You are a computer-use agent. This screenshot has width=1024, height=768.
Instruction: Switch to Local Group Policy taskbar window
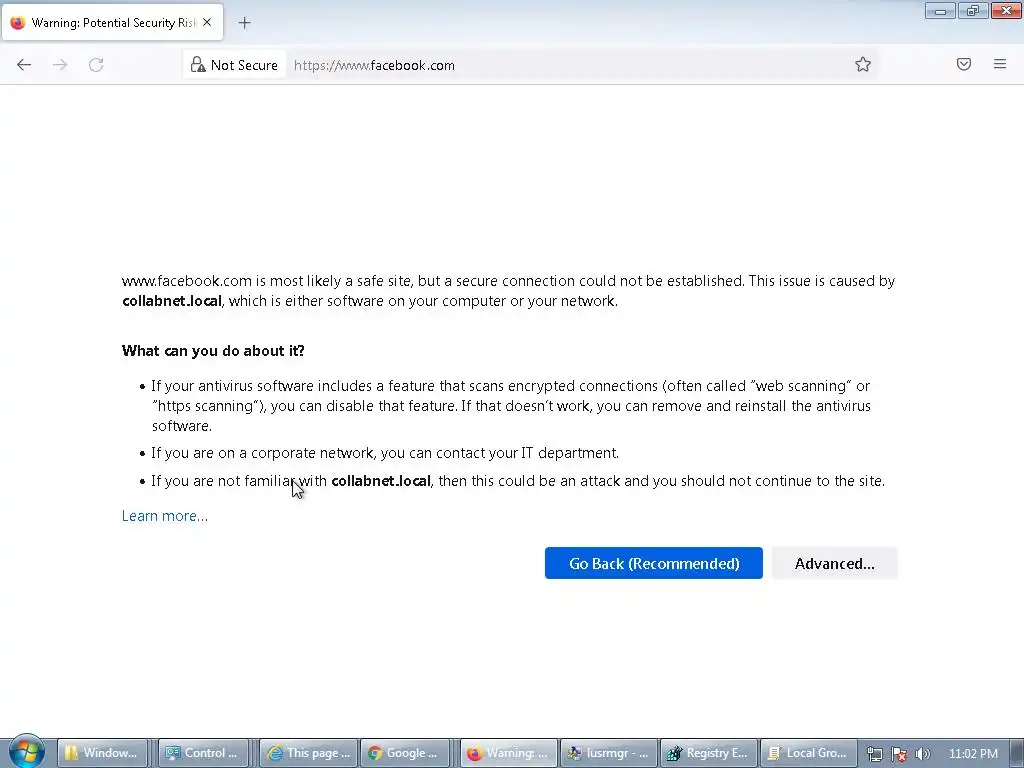click(808, 753)
